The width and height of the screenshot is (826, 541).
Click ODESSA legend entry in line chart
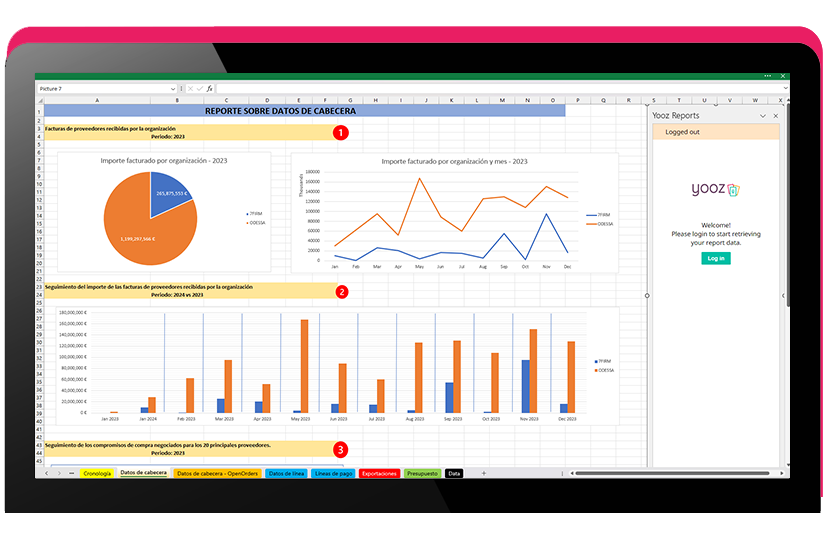600,224
